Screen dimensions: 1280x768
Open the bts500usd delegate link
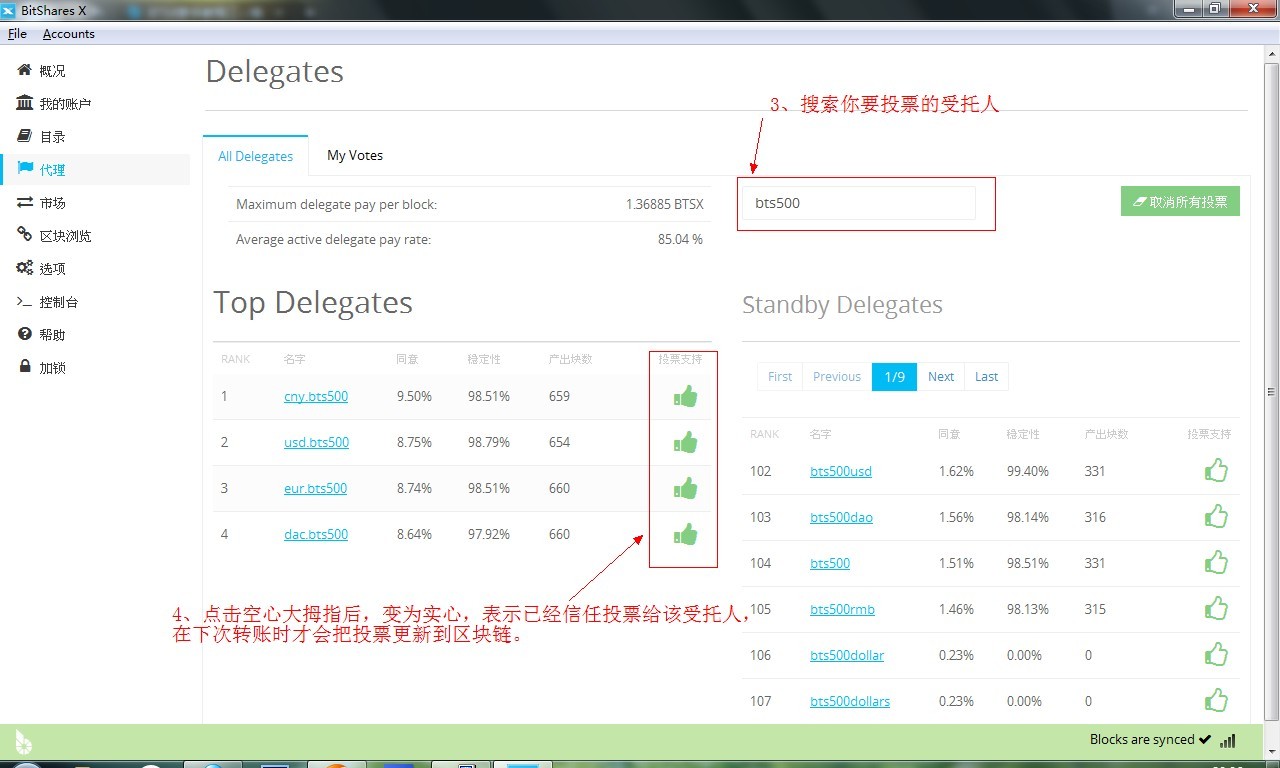[x=841, y=470]
